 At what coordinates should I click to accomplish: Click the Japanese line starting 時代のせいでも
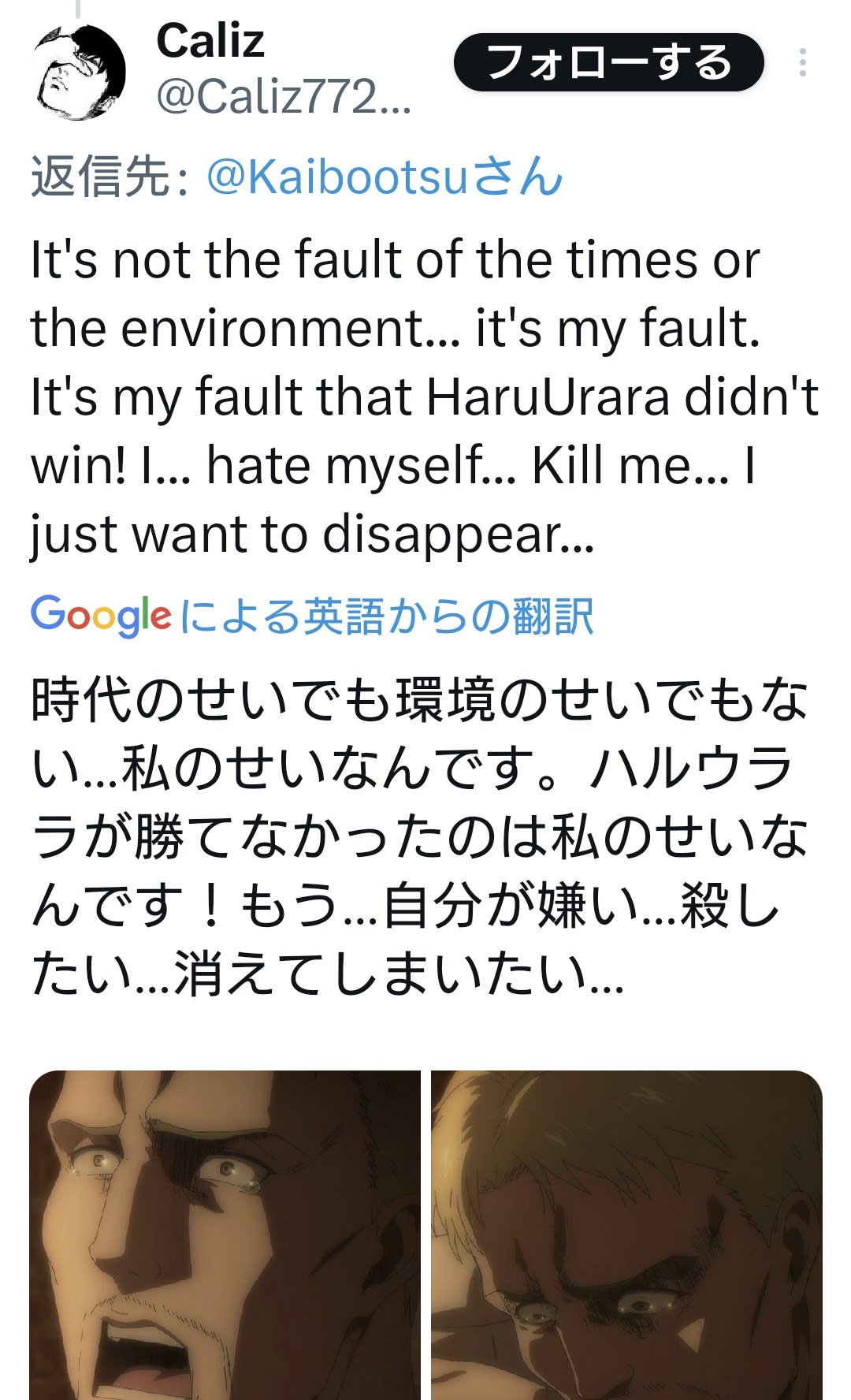coord(419,700)
